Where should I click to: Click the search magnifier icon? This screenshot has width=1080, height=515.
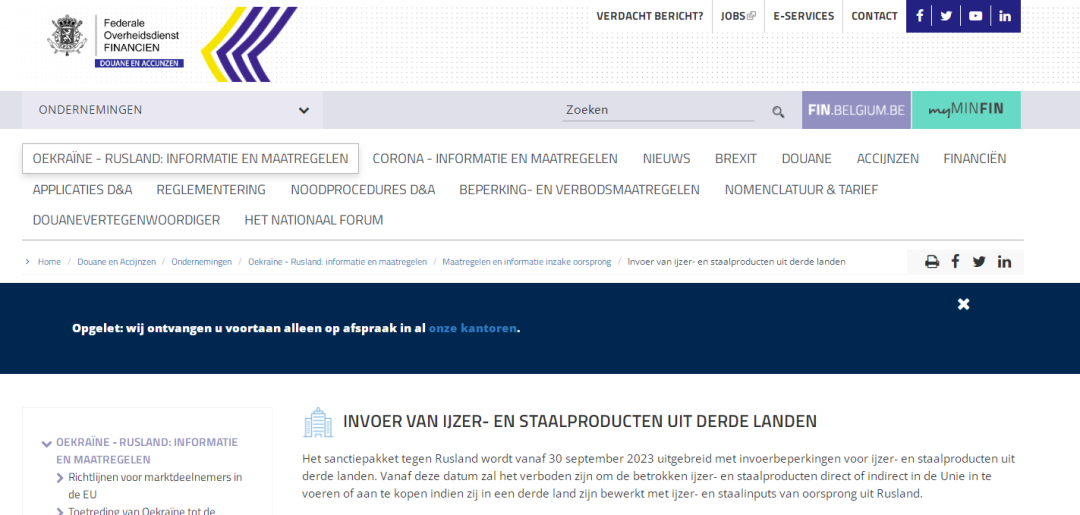click(x=778, y=112)
